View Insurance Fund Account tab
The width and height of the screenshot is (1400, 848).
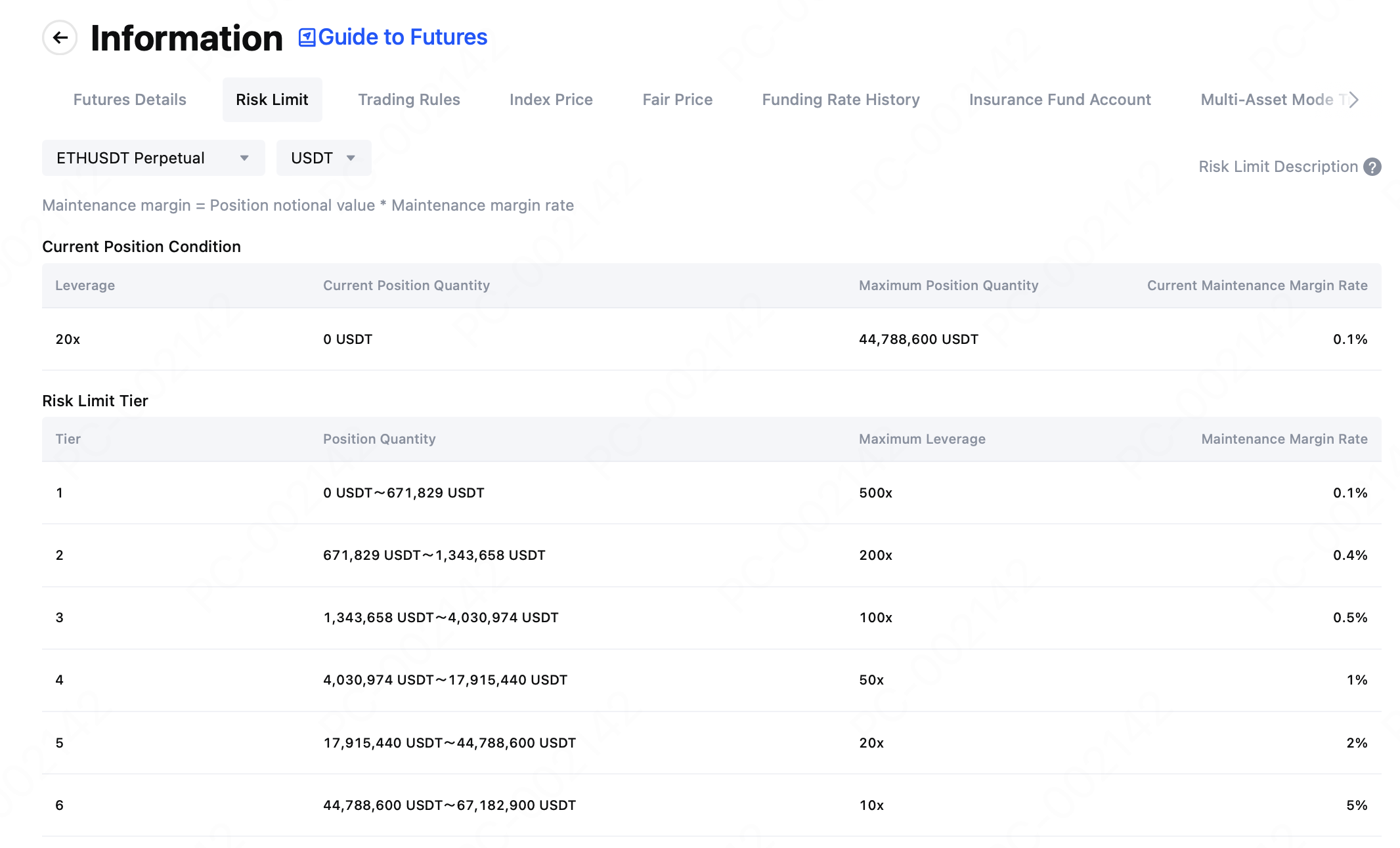(x=1060, y=100)
